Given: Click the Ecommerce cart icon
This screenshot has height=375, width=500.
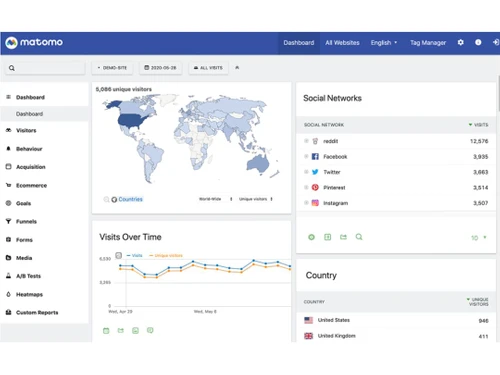Looking at the screenshot, I should click(9, 185).
